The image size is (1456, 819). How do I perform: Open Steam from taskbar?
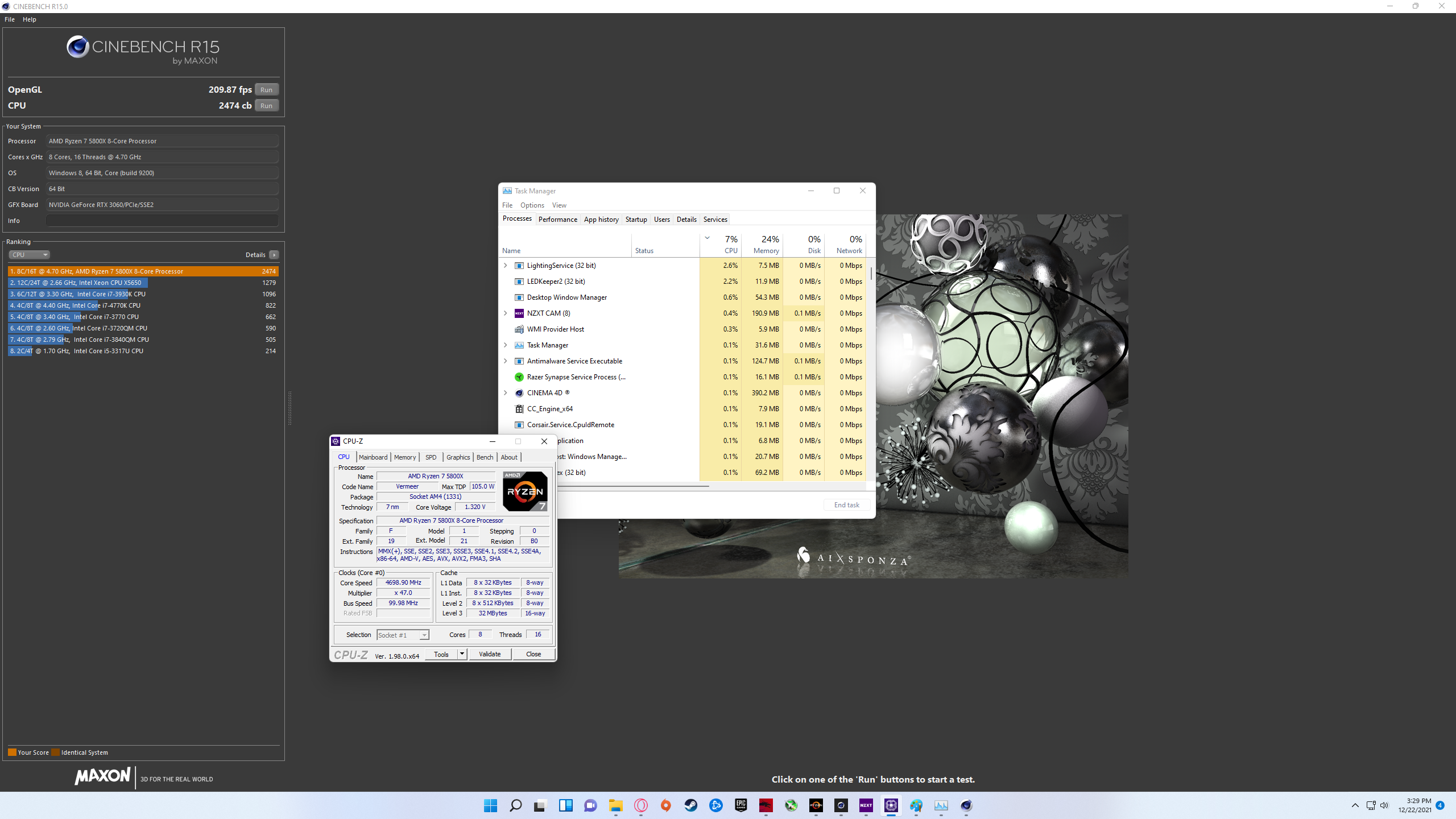690,805
